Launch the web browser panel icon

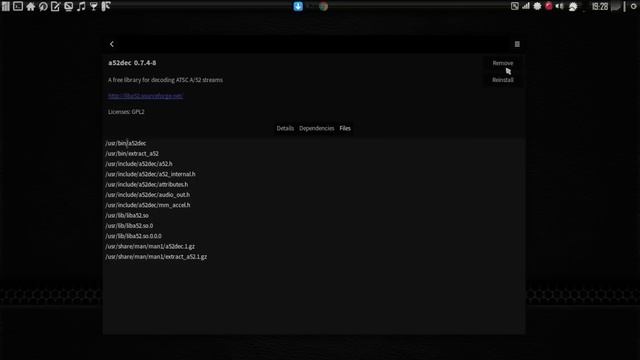click(43, 6)
